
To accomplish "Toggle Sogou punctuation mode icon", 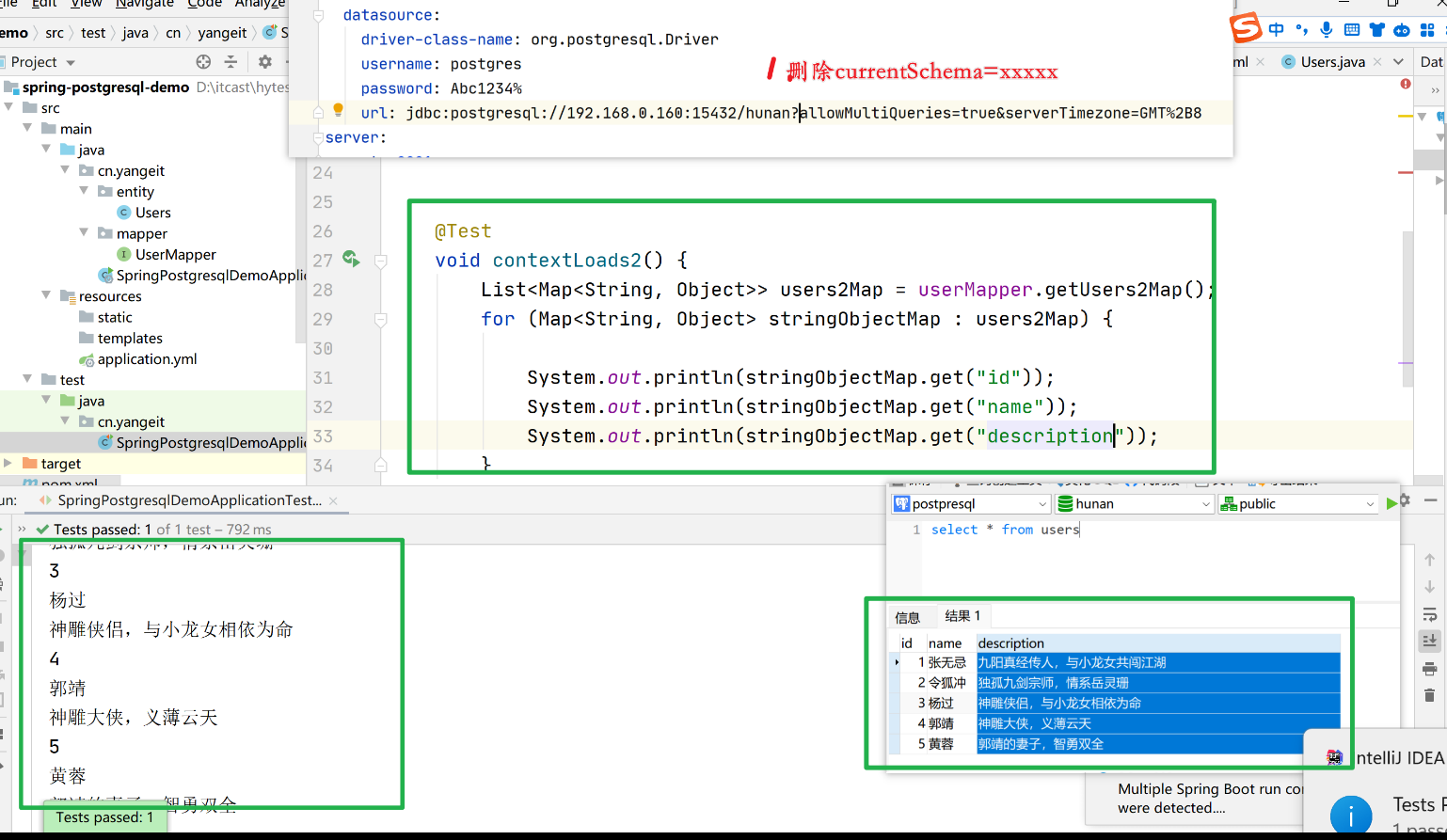I will [x=1302, y=30].
